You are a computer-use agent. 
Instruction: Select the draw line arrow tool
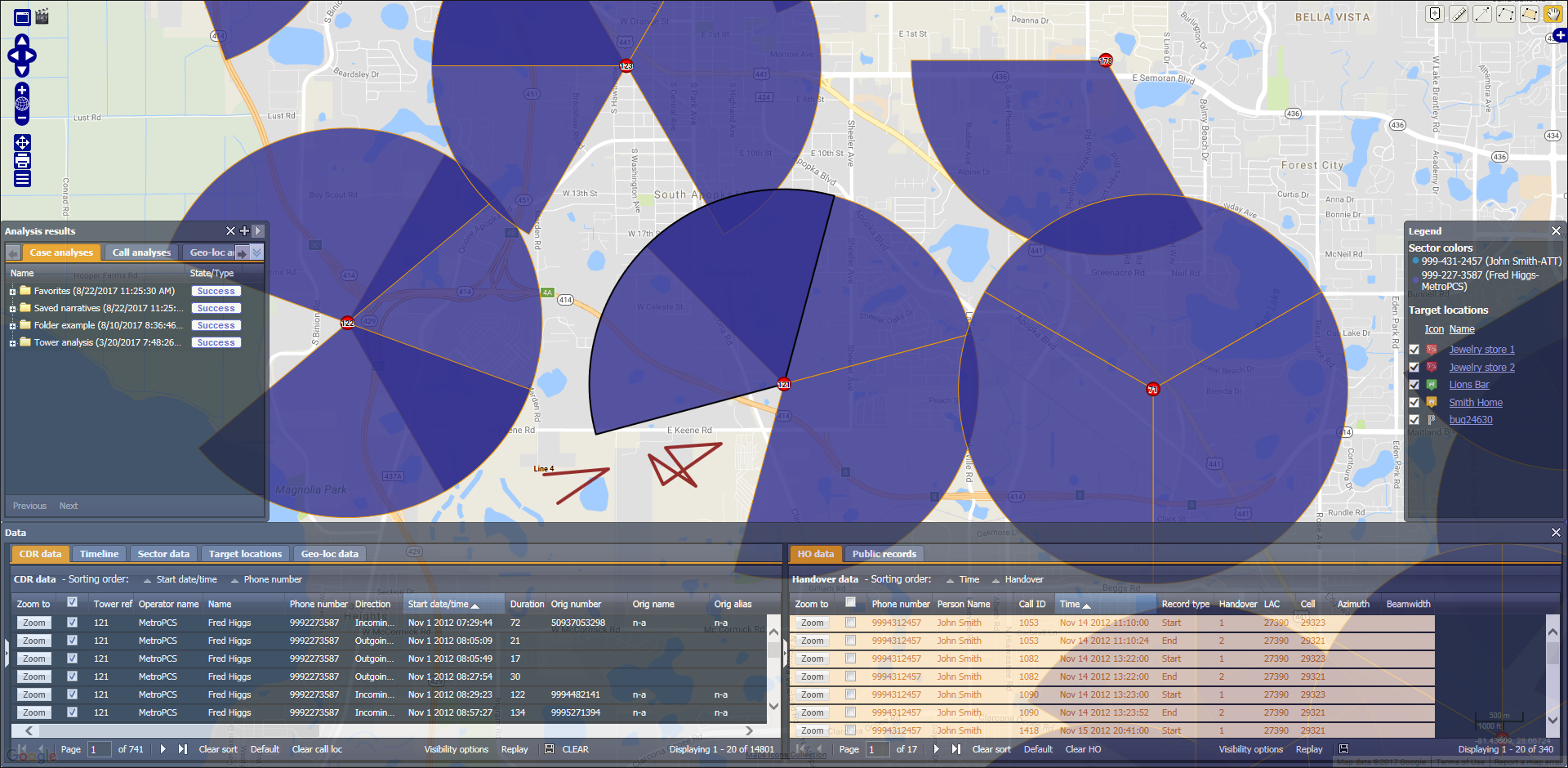coord(1482,14)
